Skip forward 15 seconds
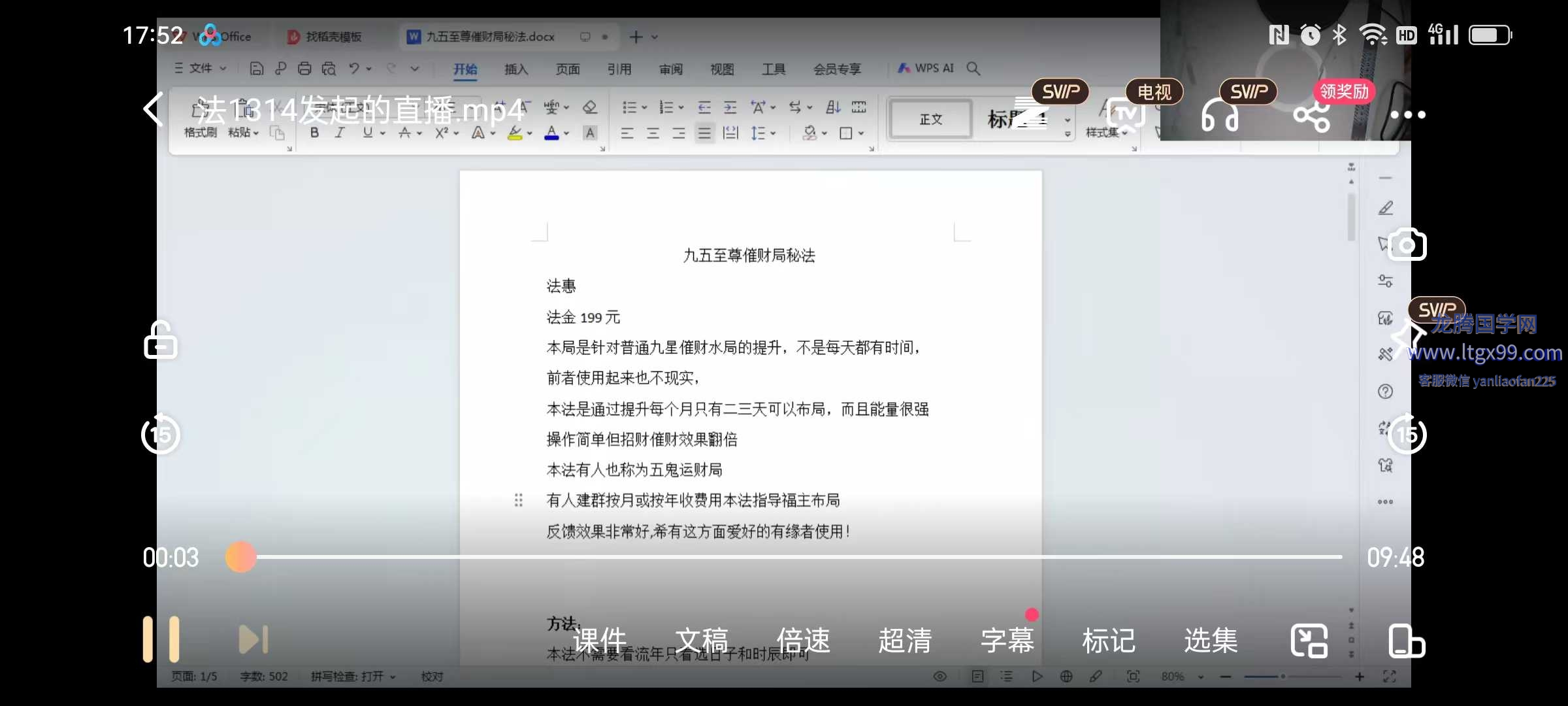Image resolution: width=1568 pixels, height=706 pixels. [x=1407, y=434]
